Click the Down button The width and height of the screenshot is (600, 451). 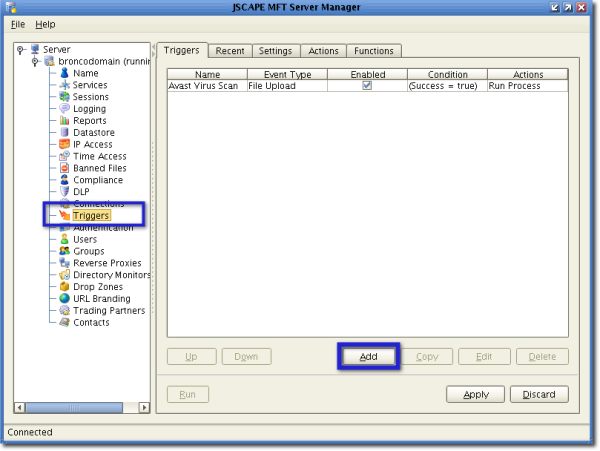246,357
